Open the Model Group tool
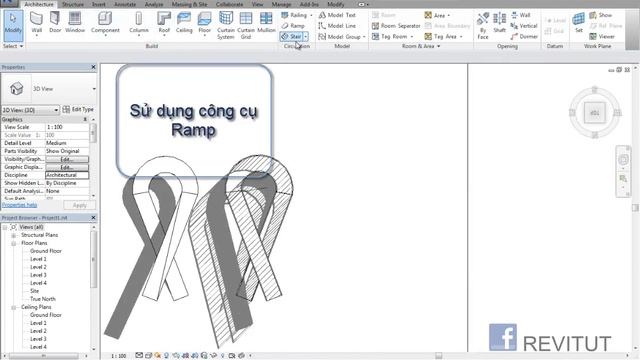 pyautogui.click(x=340, y=37)
